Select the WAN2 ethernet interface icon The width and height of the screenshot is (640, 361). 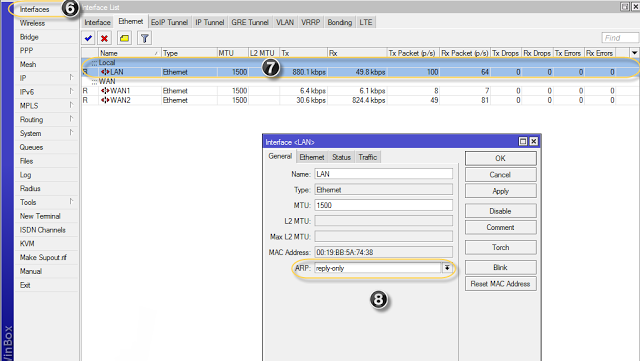[105, 100]
